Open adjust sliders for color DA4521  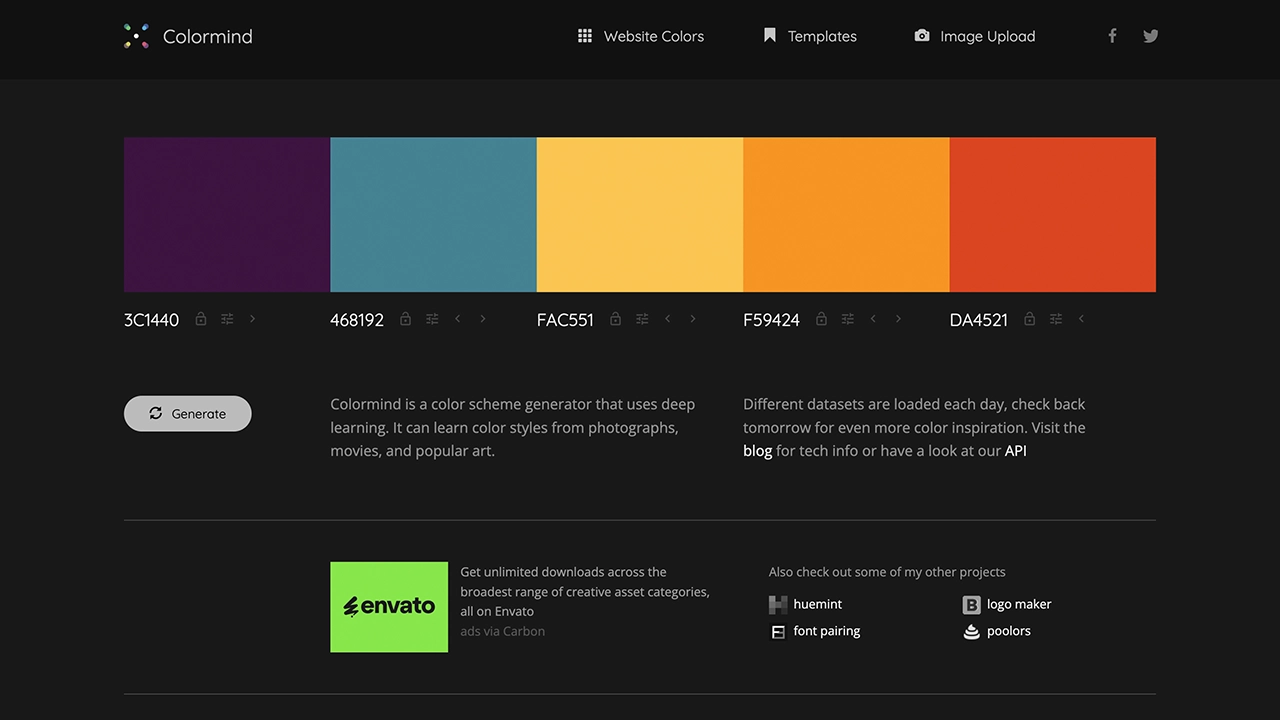[x=1056, y=319]
